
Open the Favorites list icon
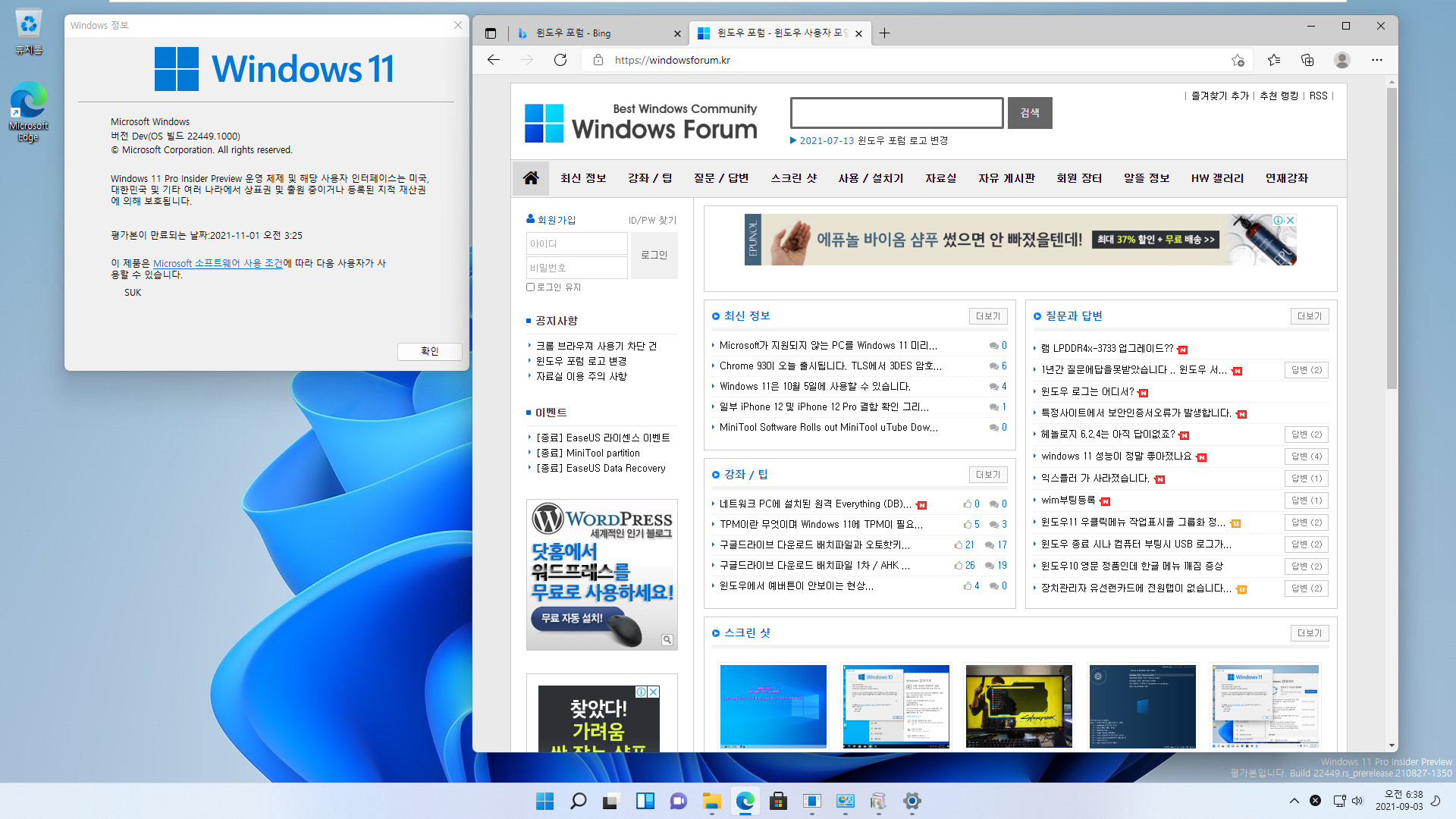[1274, 60]
